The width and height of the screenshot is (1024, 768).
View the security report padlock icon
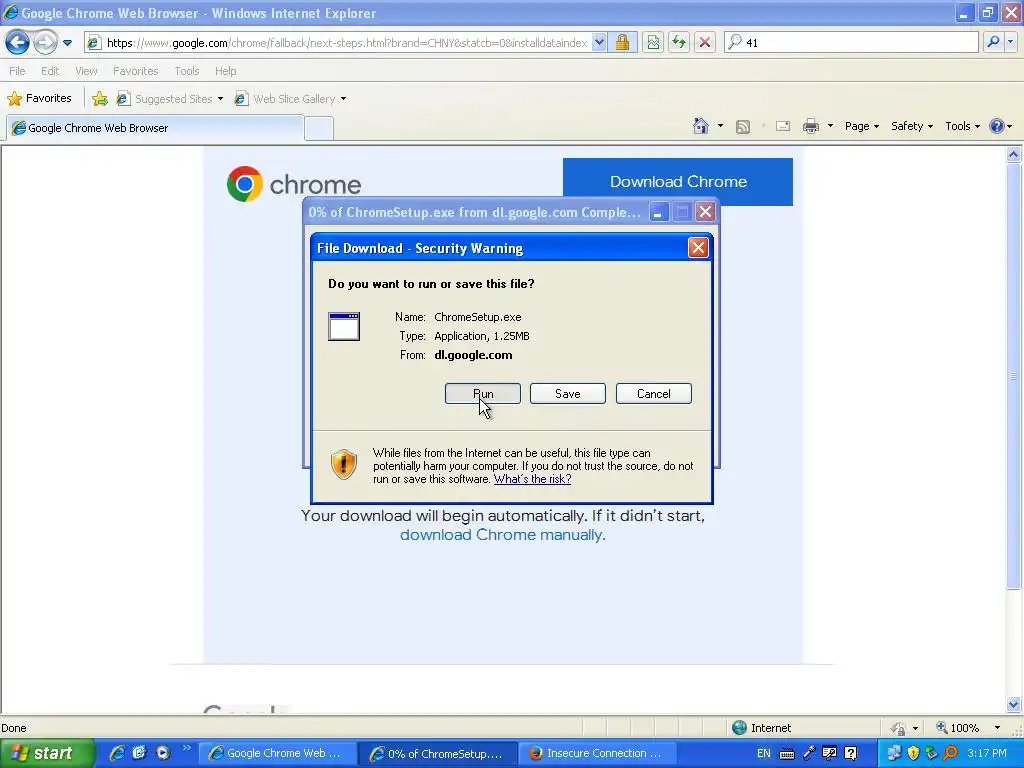point(622,43)
